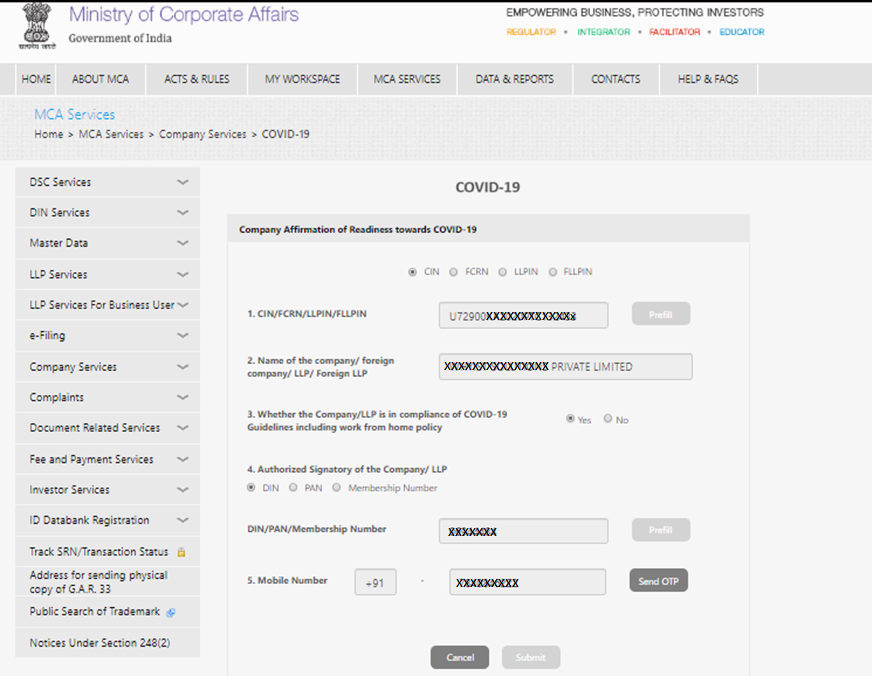Expand the Document Related Services section

click(x=107, y=428)
